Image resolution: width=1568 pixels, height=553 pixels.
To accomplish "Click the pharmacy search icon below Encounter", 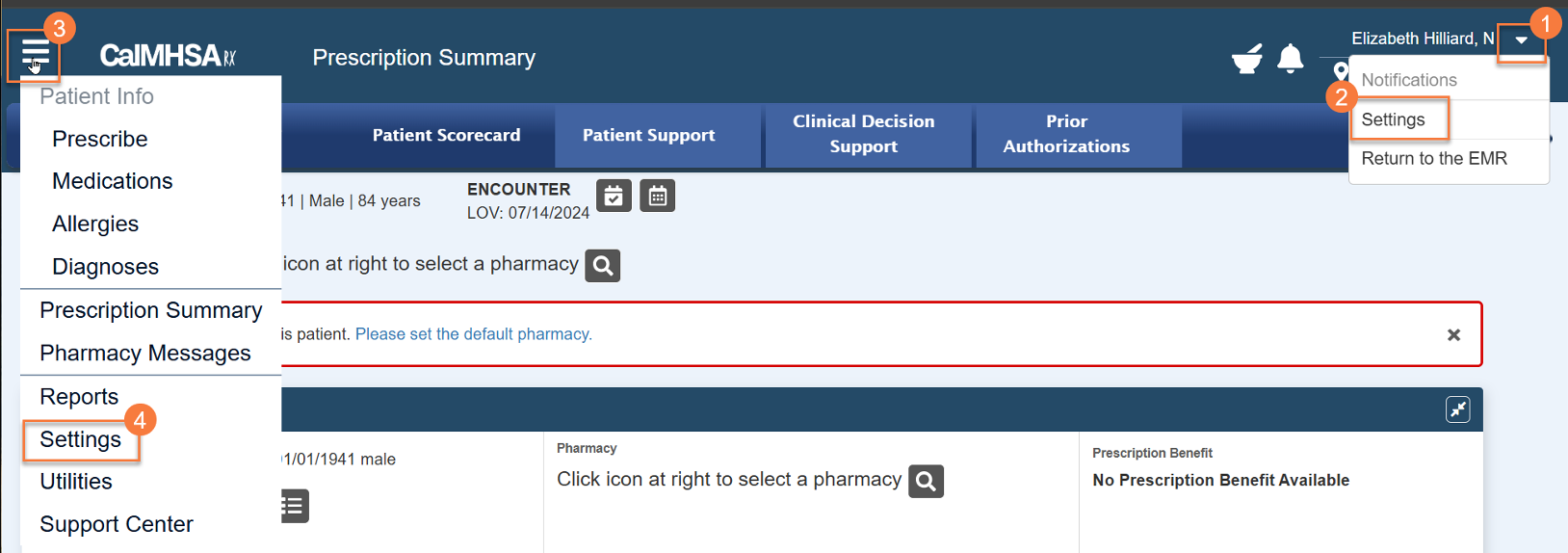I will [603, 265].
